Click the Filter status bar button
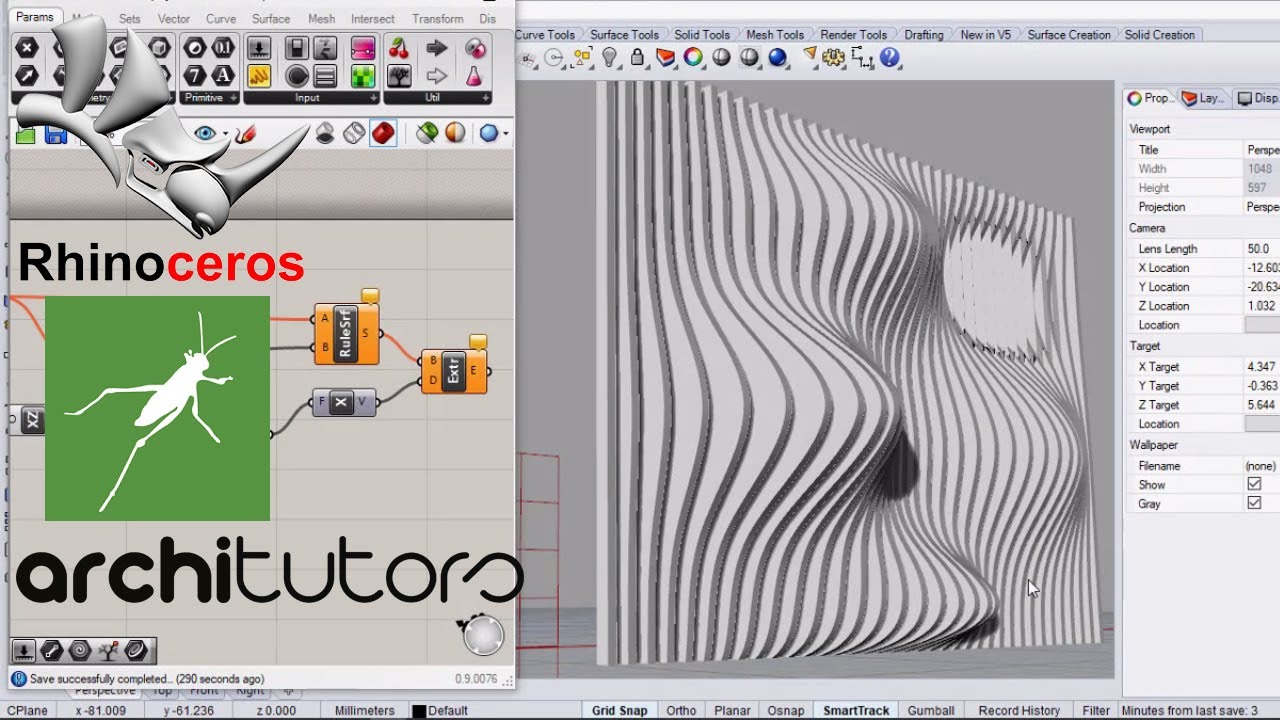The image size is (1280, 720). point(1096,710)
